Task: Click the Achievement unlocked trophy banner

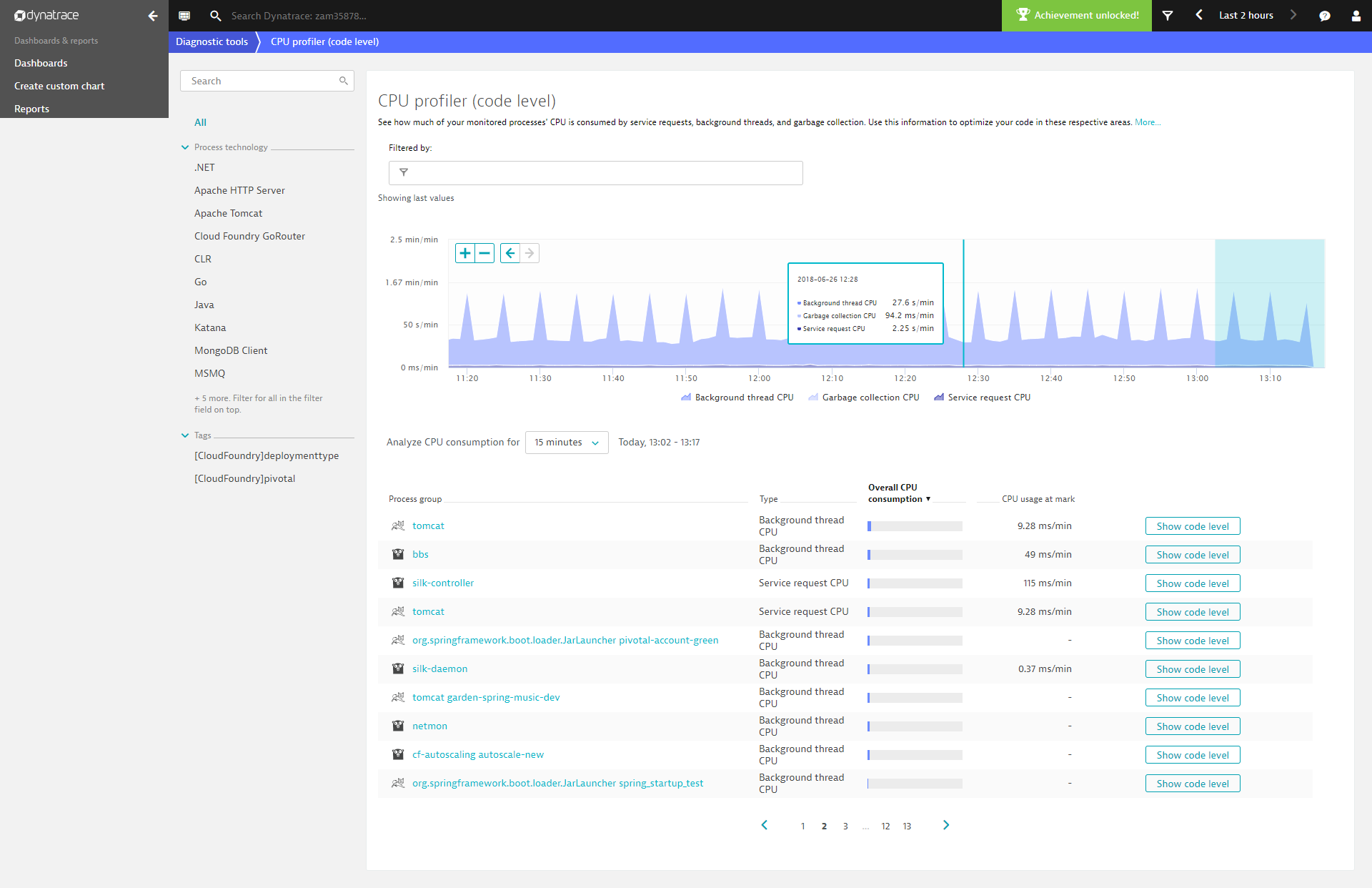Action: coord(1077,15)
